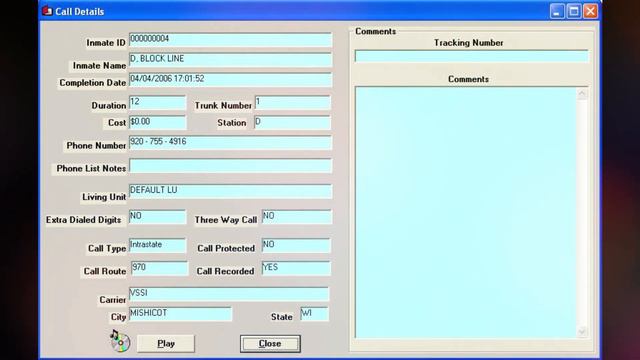Click the Call Recorded field showing YES
640x360 pixels.
tap(296, 268)
